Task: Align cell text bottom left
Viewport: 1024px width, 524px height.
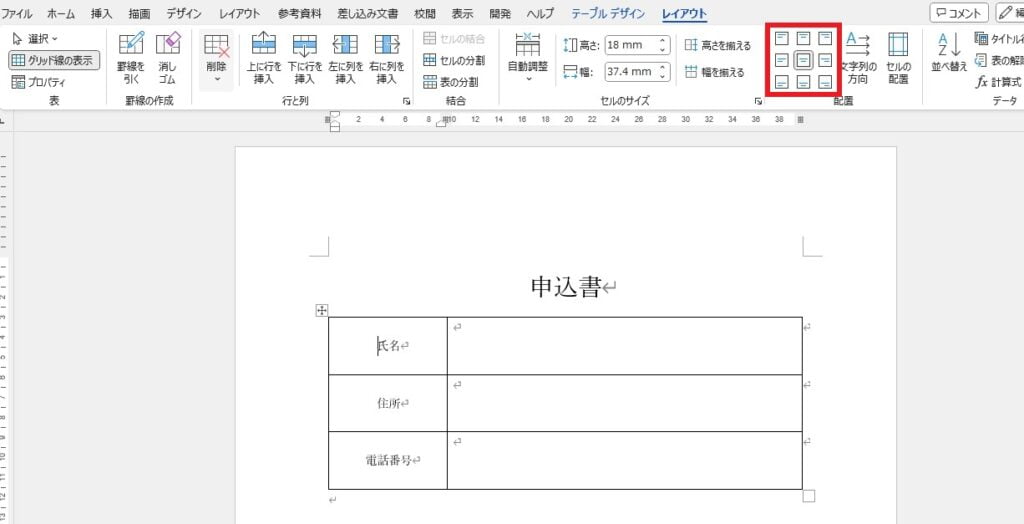Action: (782, 82)
